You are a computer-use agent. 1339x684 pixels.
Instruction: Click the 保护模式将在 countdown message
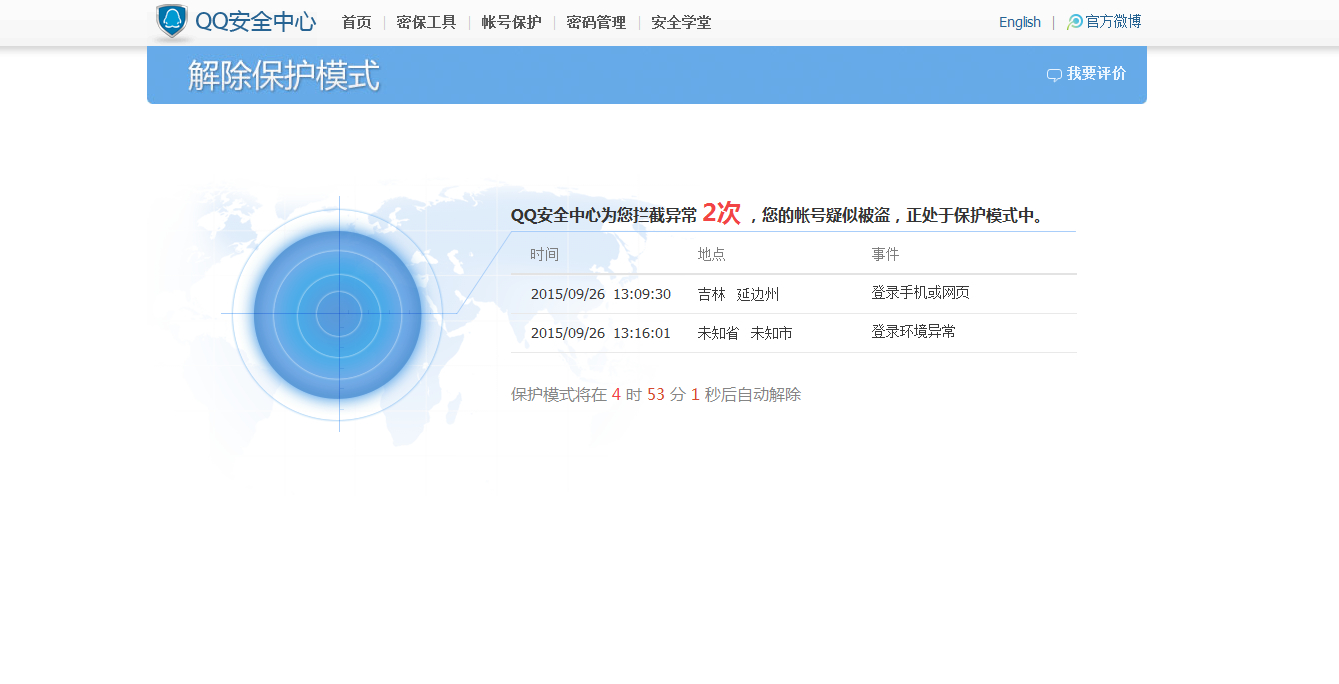click(x=656, y=394)
